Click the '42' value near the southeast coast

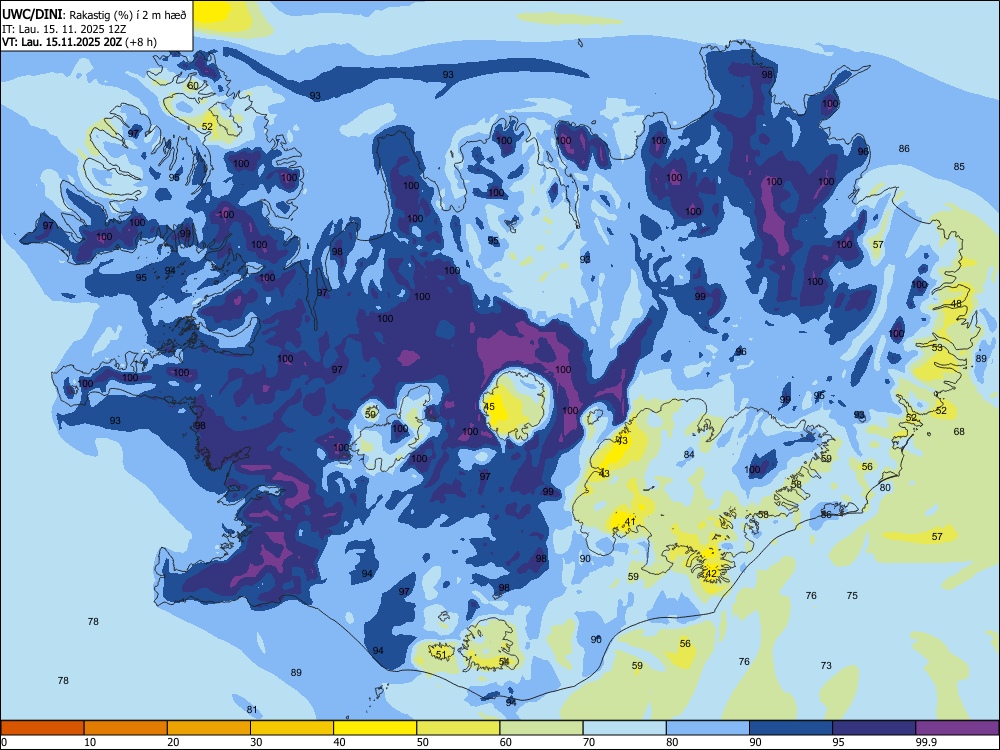(x=711, y=573)
